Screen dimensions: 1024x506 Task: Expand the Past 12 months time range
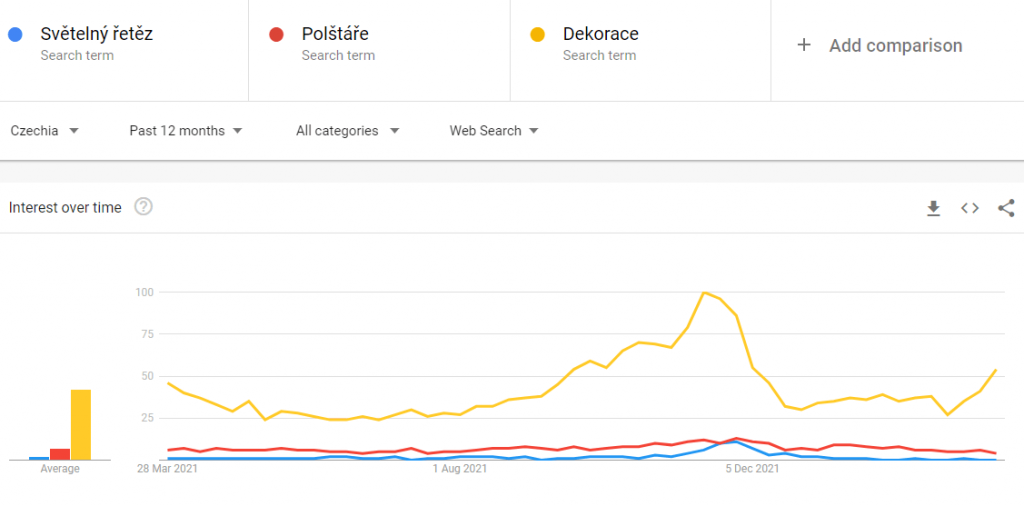pos(185,130)
